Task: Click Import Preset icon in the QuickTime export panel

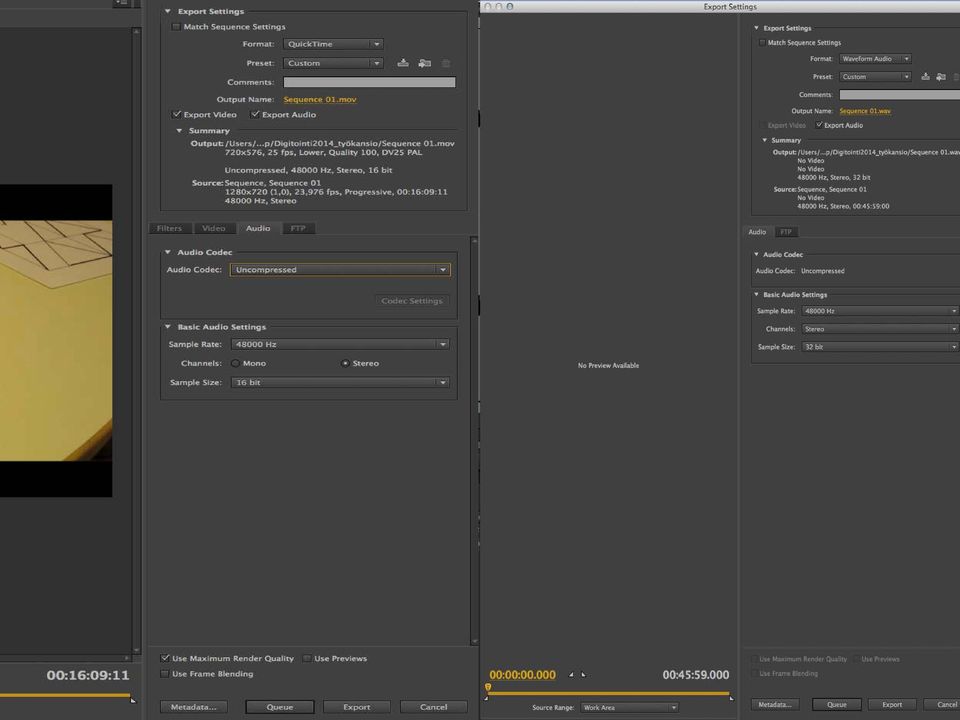Action: point(424,62)
